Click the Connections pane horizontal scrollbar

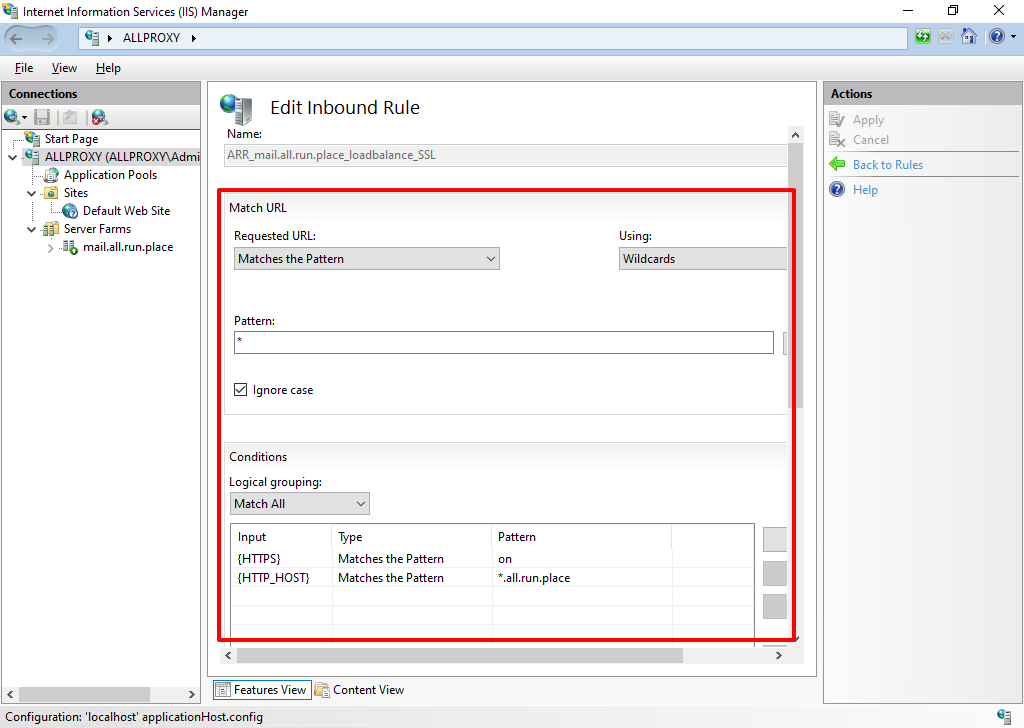(84, 694)
